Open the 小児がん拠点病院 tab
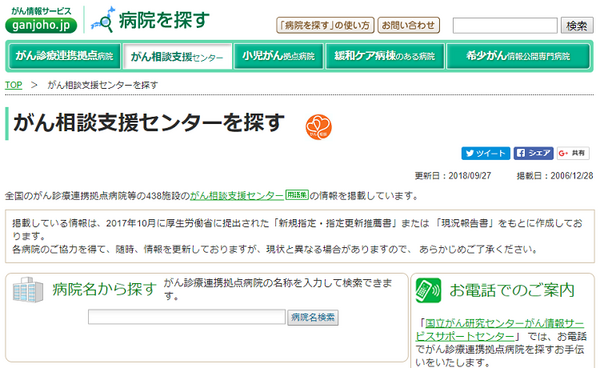This screenshot has height=368, width=600. pyautogui.click(x=279, y=56)
